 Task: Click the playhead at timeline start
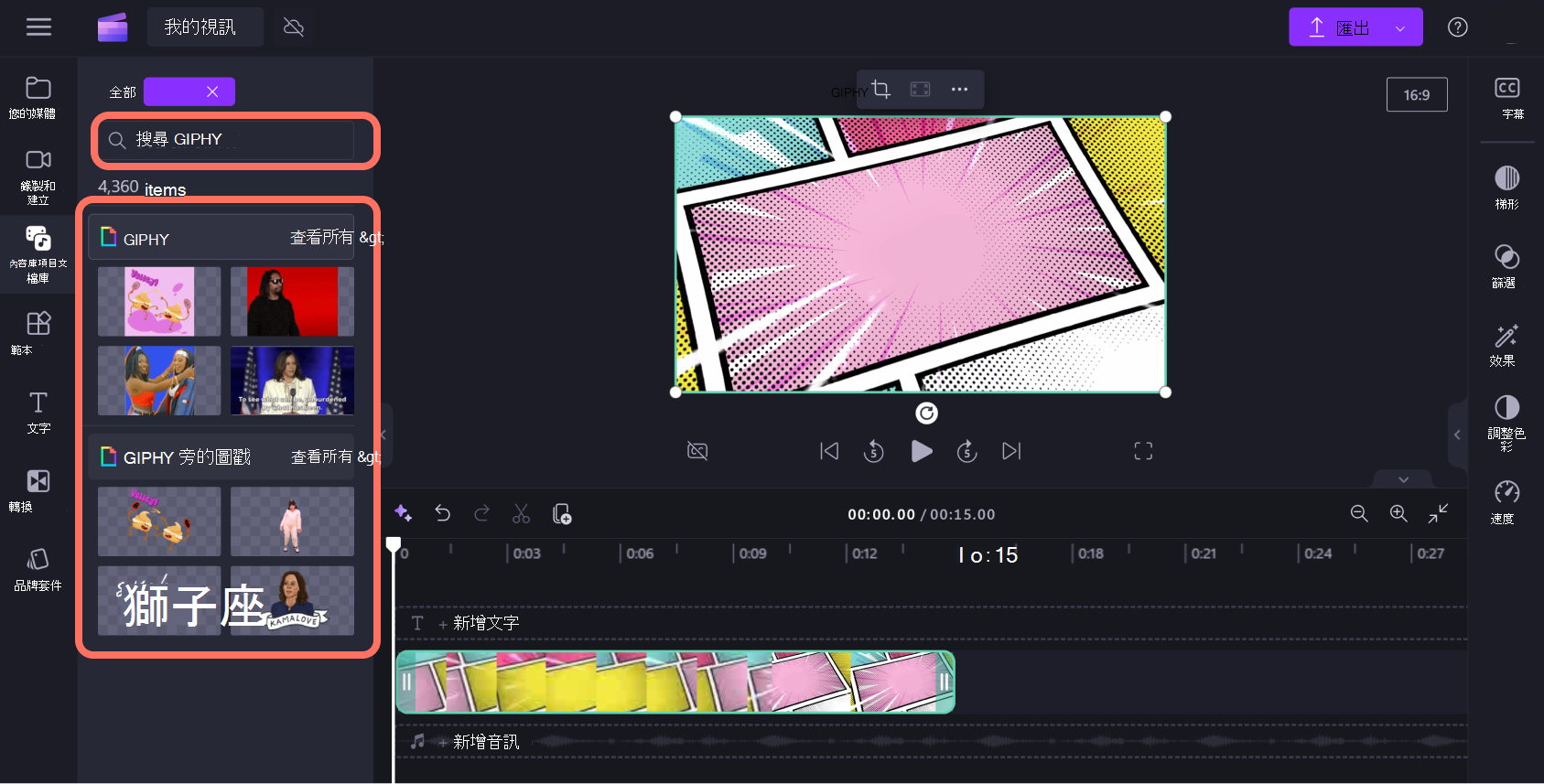tap(394, 545)
